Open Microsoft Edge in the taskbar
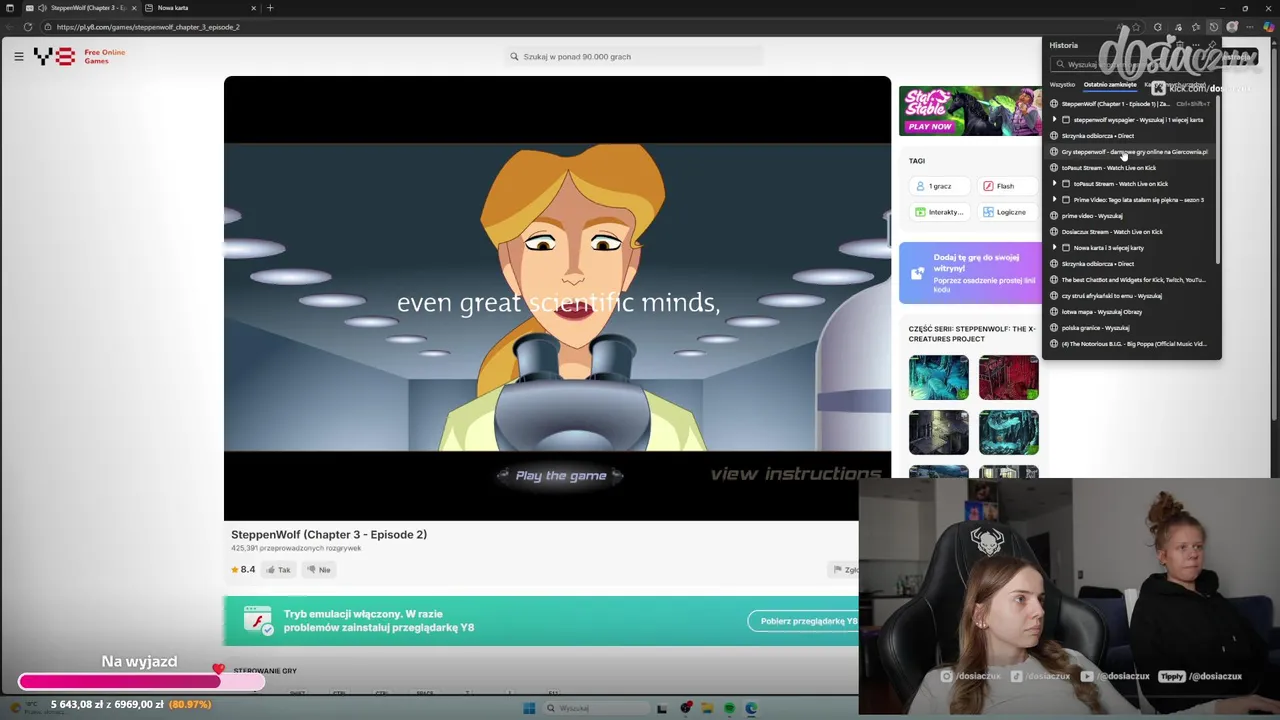1280x720 pixels. [x=751, y=708]
